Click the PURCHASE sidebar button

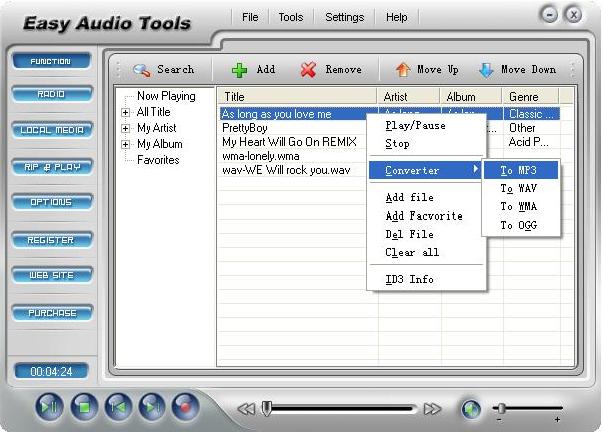52,313
